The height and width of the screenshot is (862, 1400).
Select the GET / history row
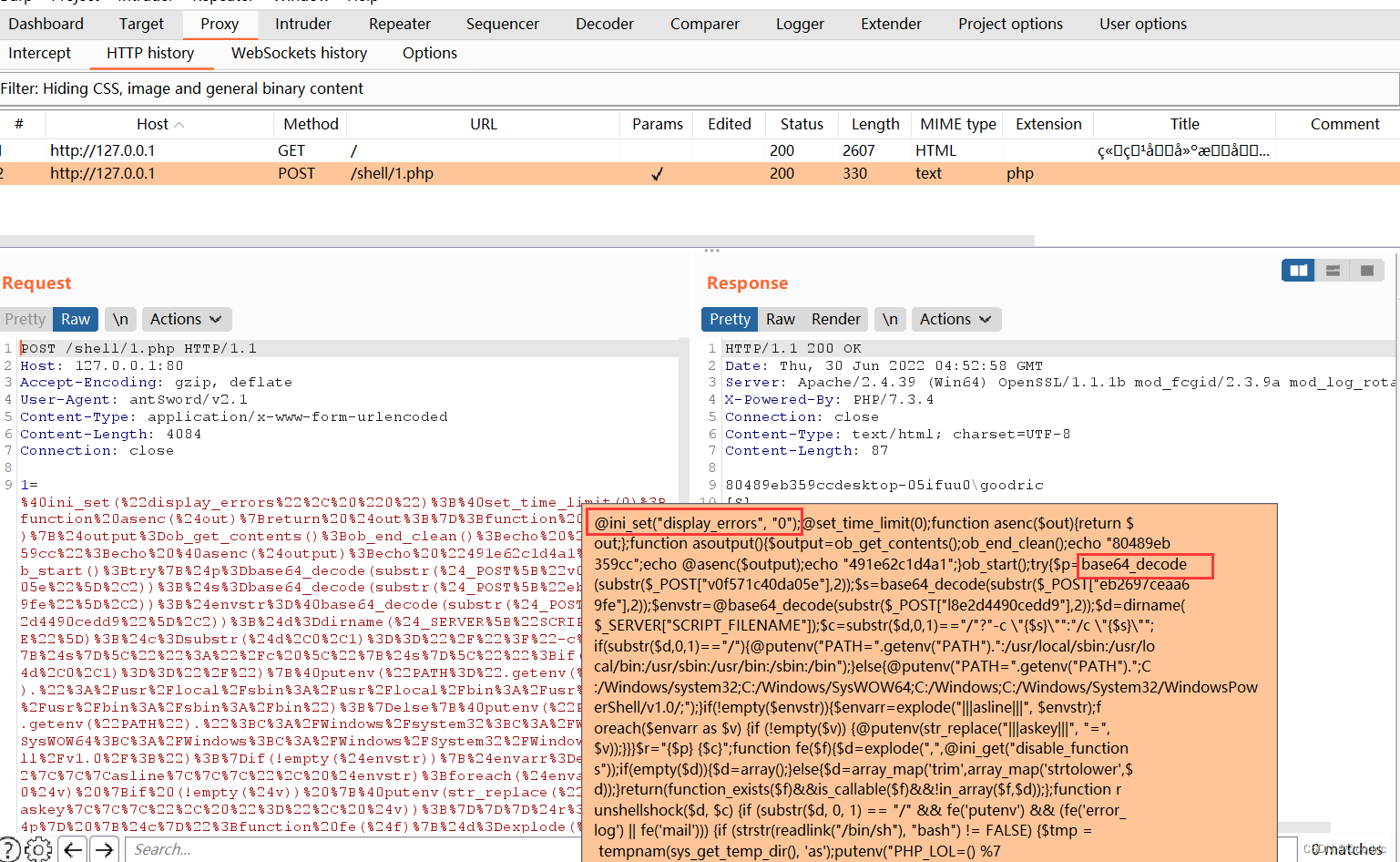[x=700, y=150]
